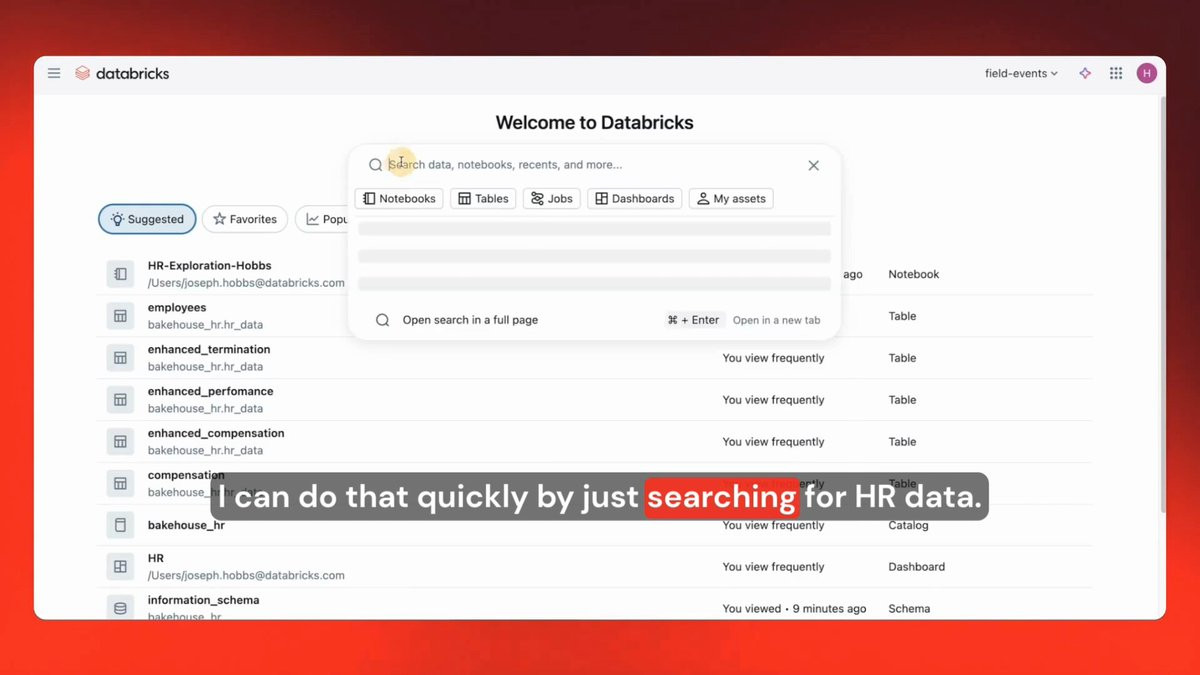The height and width of the screenshot is (675, 1200).
Task: Filter search by Tables
Action: pyautogui.click(x=483, y=198)
